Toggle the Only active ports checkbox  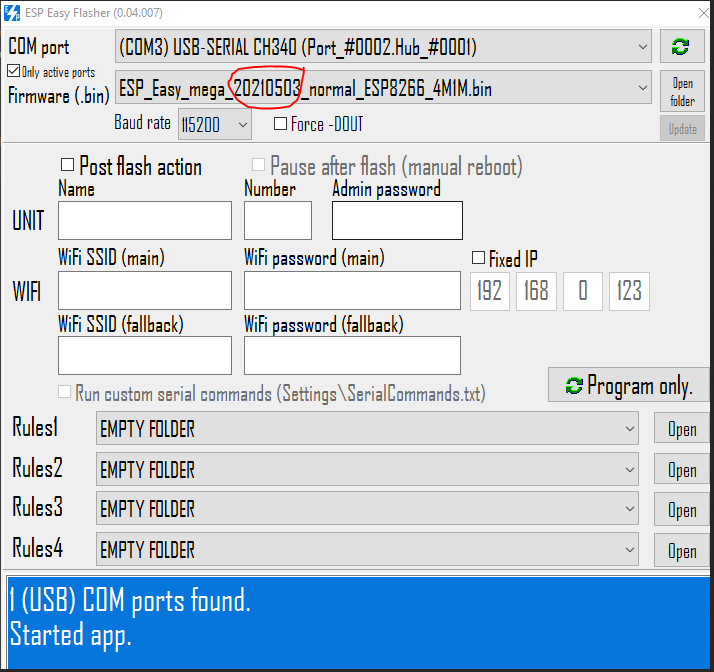[x=14, y=71]
